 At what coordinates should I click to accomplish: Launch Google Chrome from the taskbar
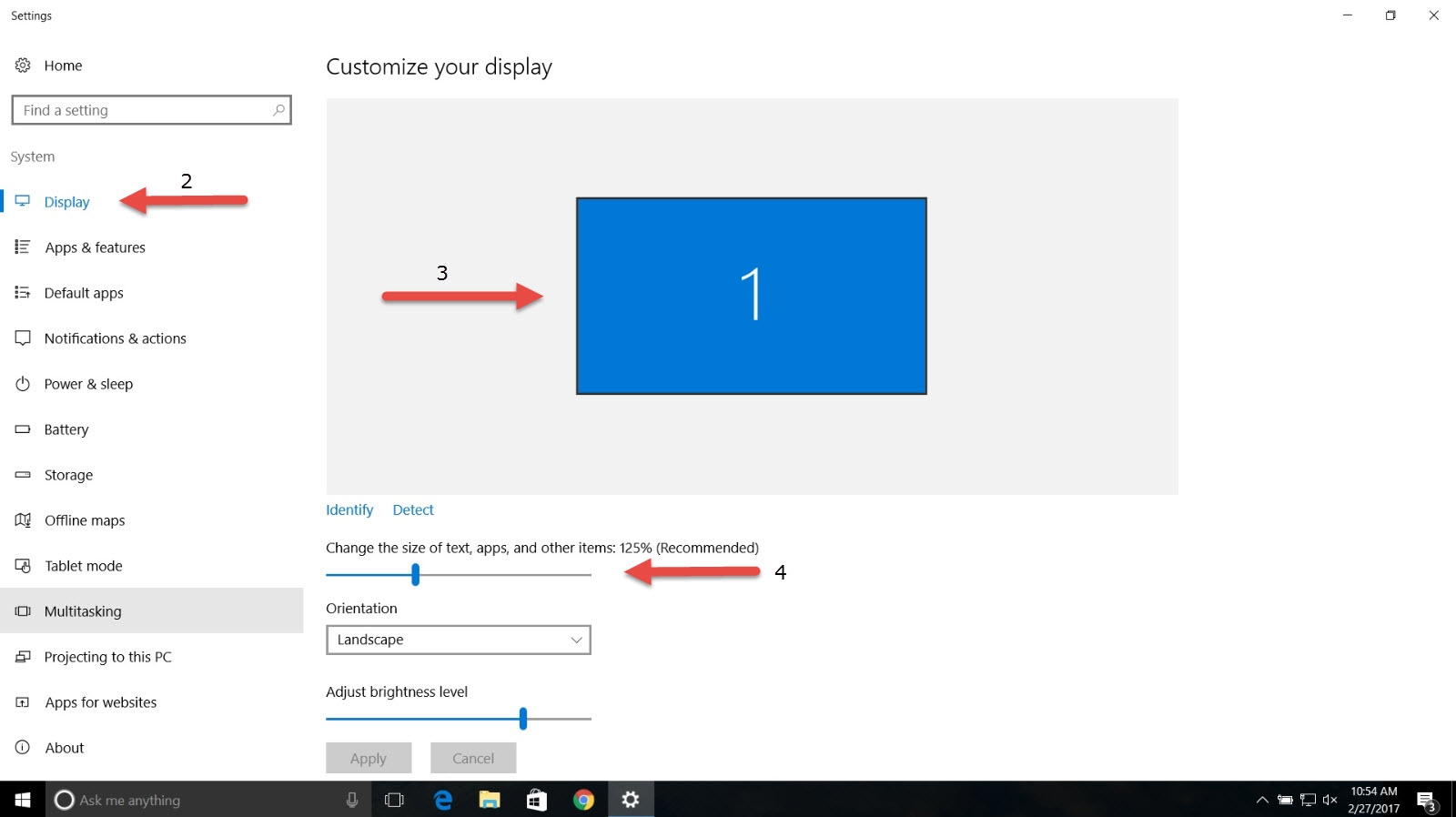(583, 800)
